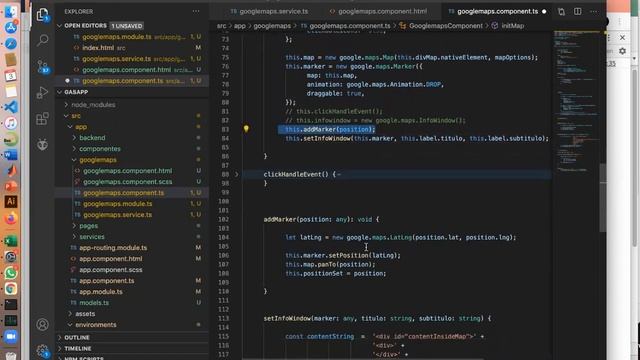Expand the Timeline section
The image size is (640, 360).
pyautogui.click(x=78, y=349)
